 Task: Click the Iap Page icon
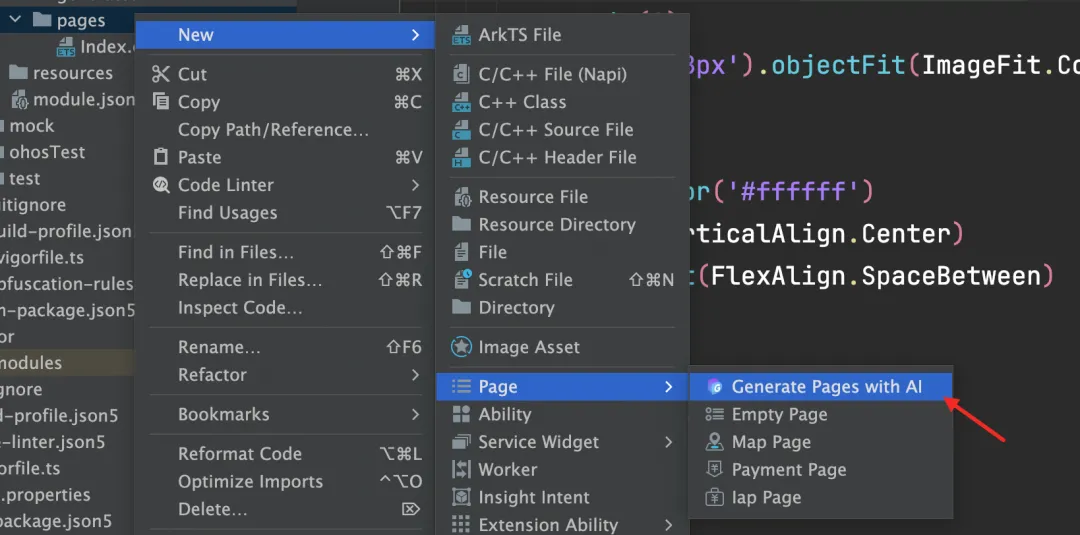[x=714, y=498]
